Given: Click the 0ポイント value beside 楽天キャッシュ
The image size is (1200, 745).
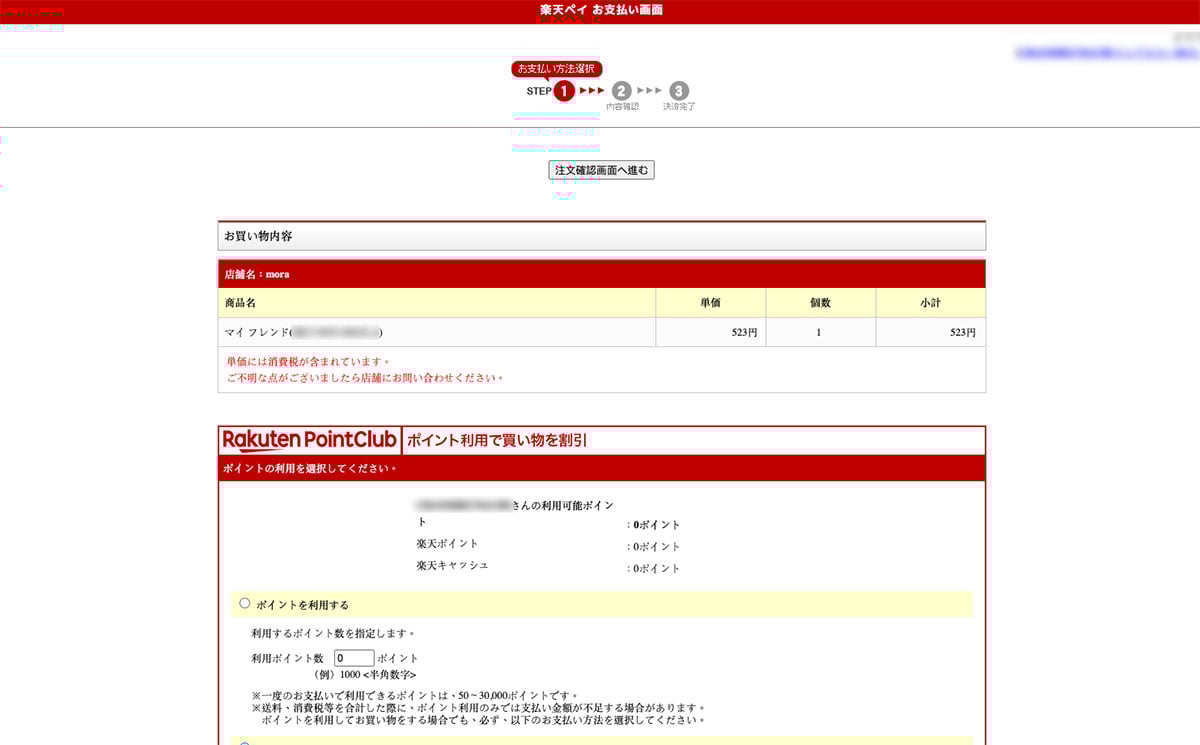Looking at the screenshot, I should pyautogui.click(x=656, y=568).
